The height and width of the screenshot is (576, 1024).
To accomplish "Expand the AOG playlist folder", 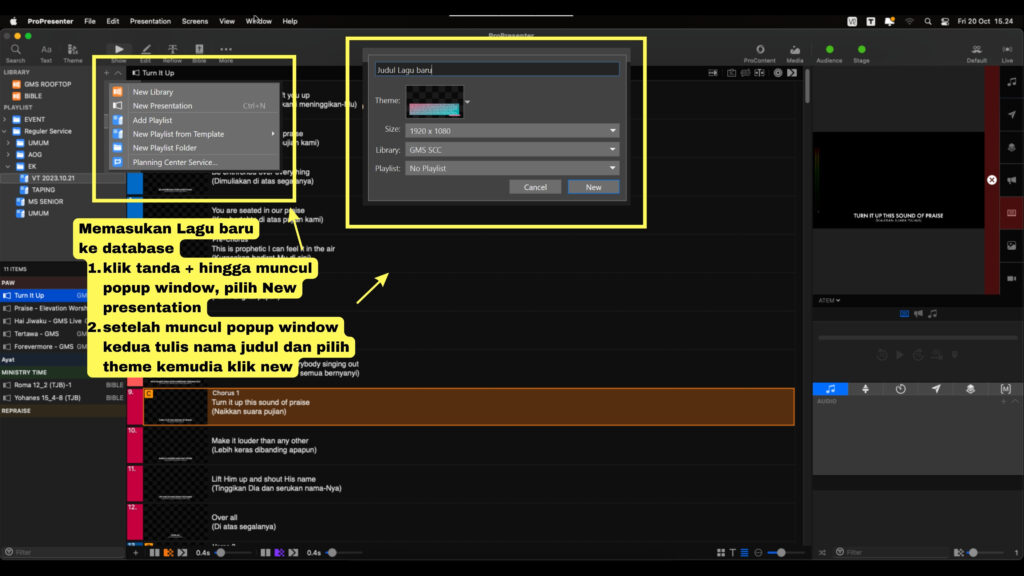I will [8, 155].
